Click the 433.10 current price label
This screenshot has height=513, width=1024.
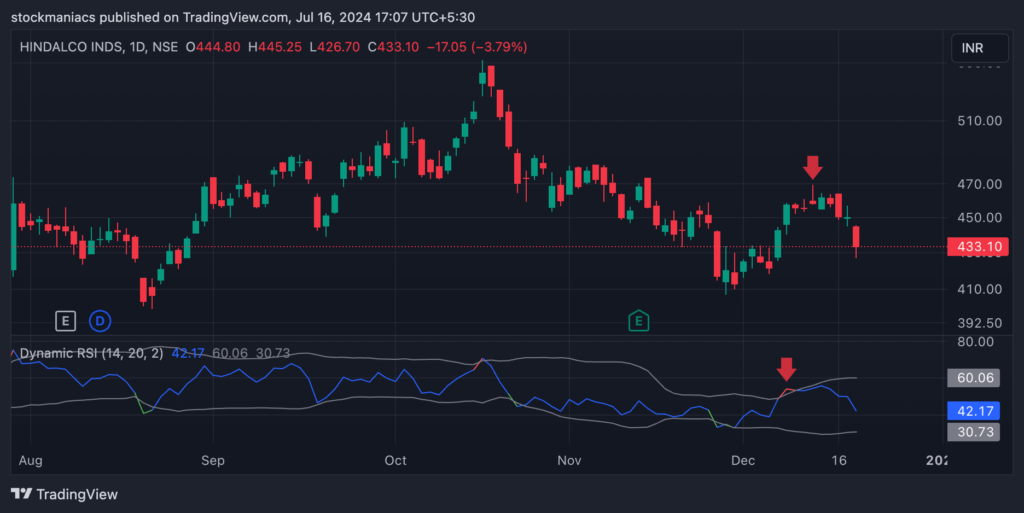click(x=978, y=247)
